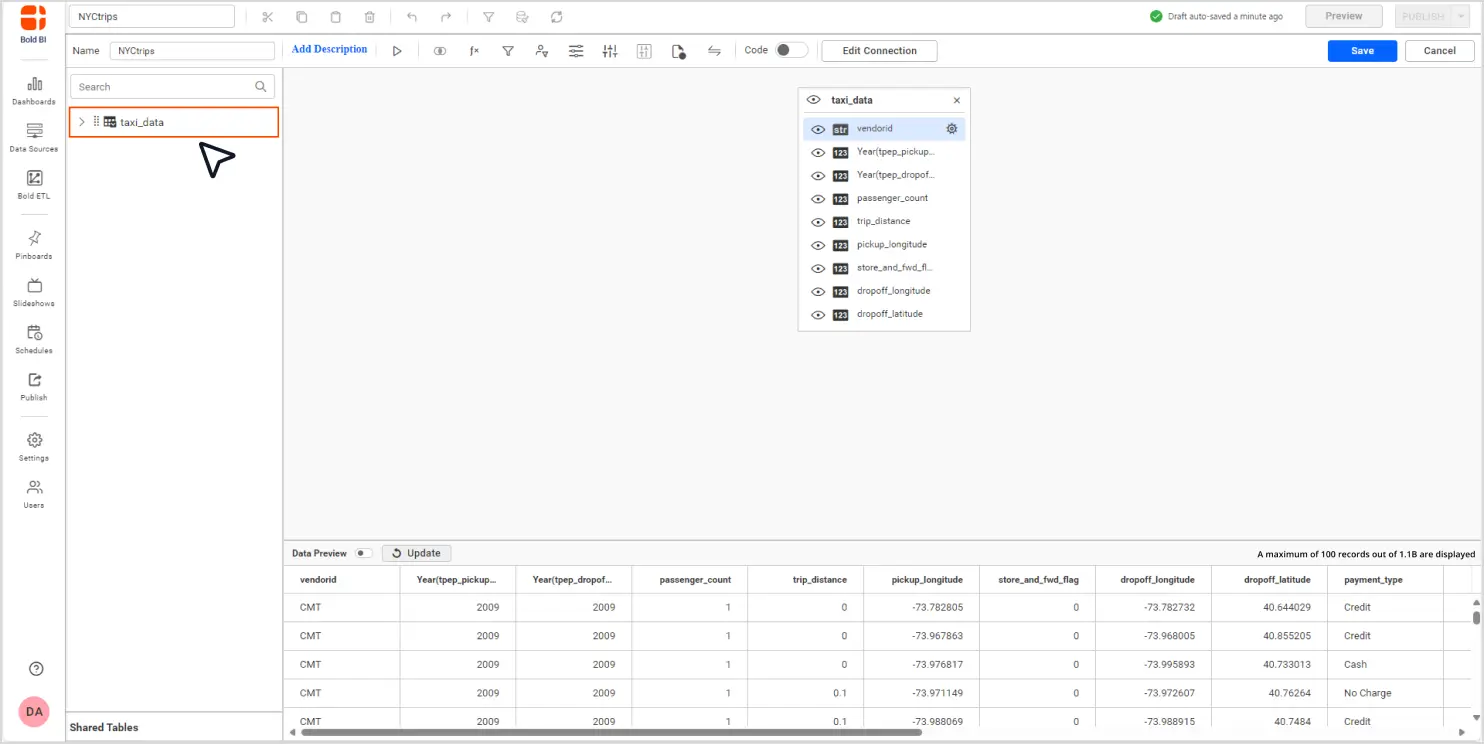This screenshot has width=1484, height=744.
Task: Click the funnel filter icon beside fx
Action: click(508, 51)
